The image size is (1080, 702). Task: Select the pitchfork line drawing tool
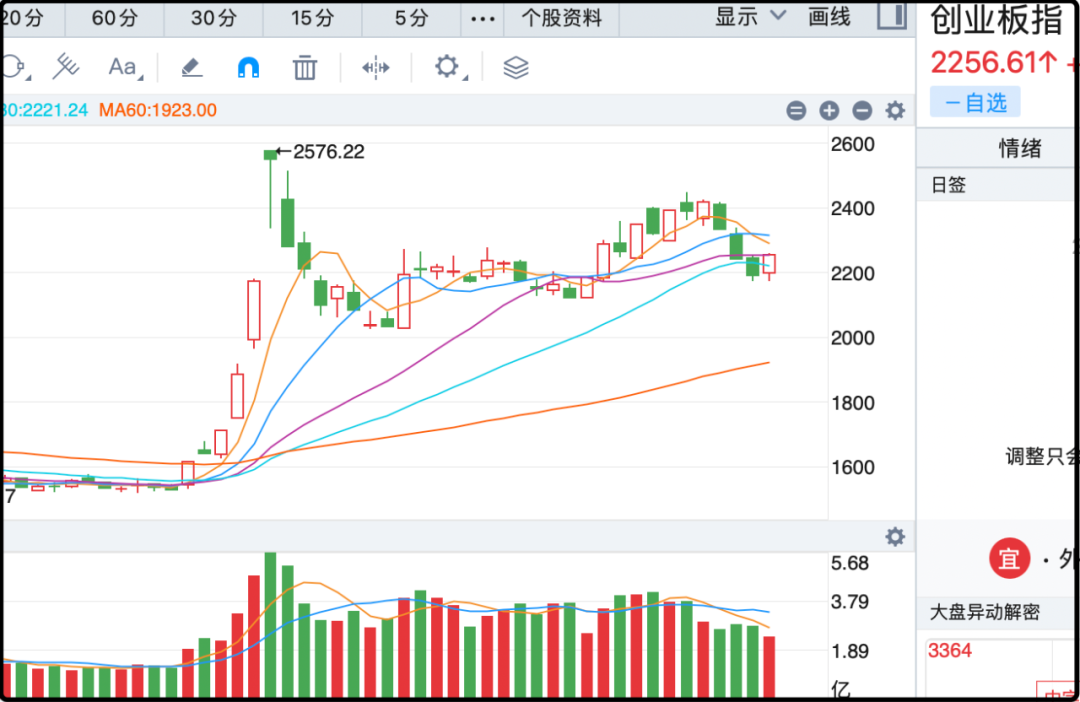[66, 67]
